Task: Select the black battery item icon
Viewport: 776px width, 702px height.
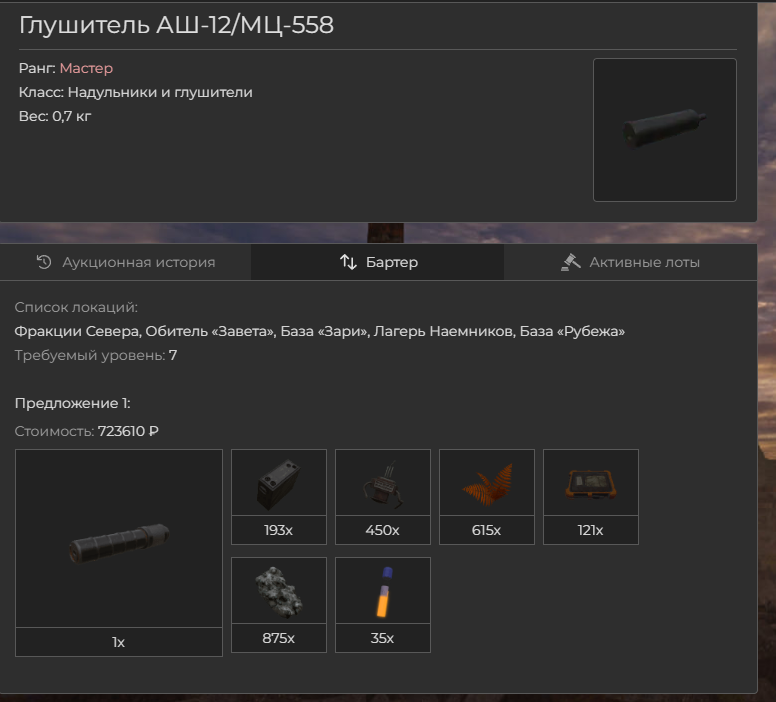Action: click(x=279, y=482)
